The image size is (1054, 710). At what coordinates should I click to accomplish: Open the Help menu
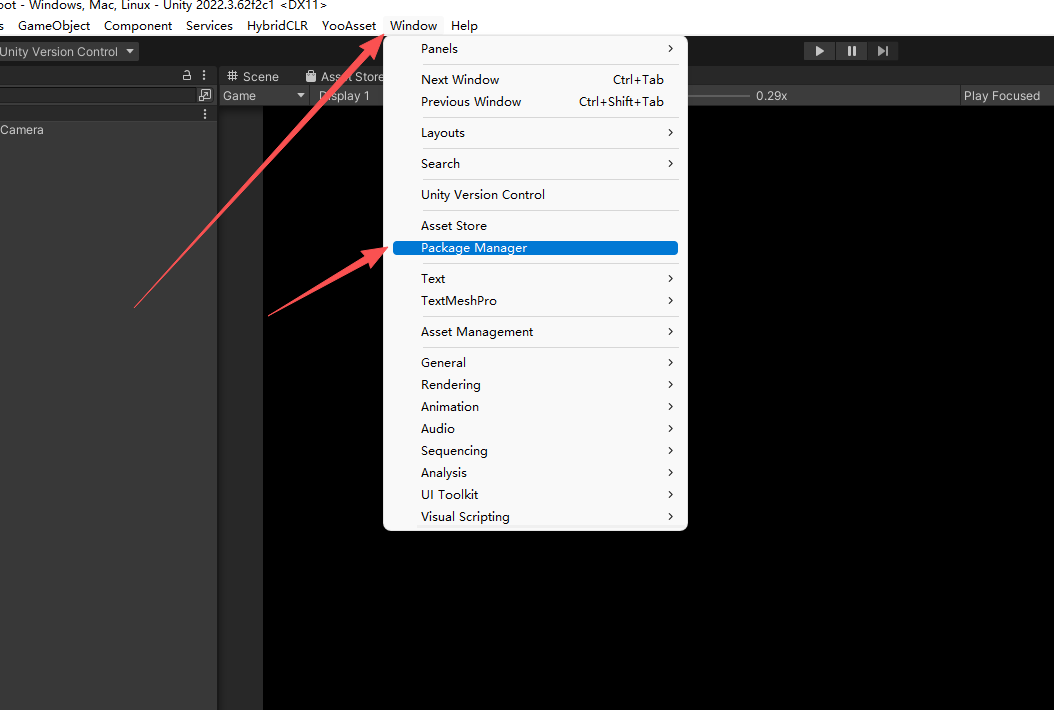coord(464,26)
